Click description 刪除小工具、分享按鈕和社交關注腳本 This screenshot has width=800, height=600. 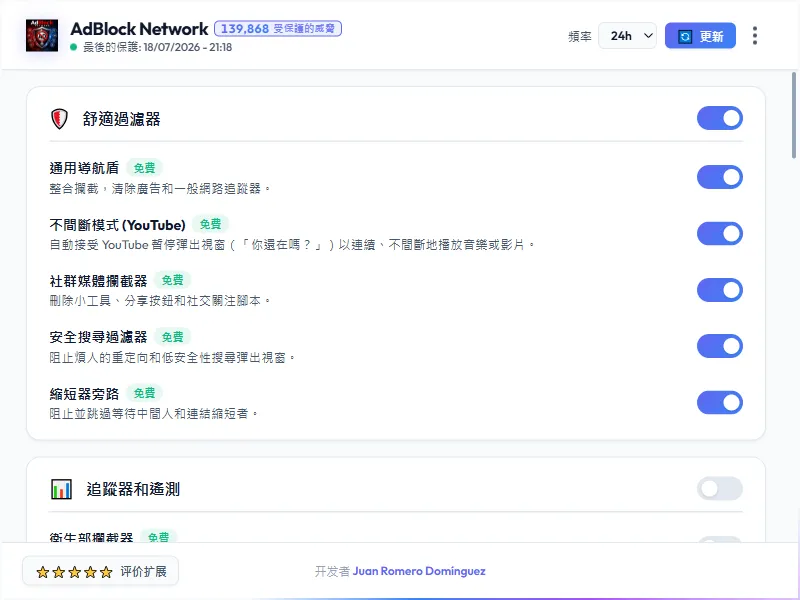pos(160,301)
